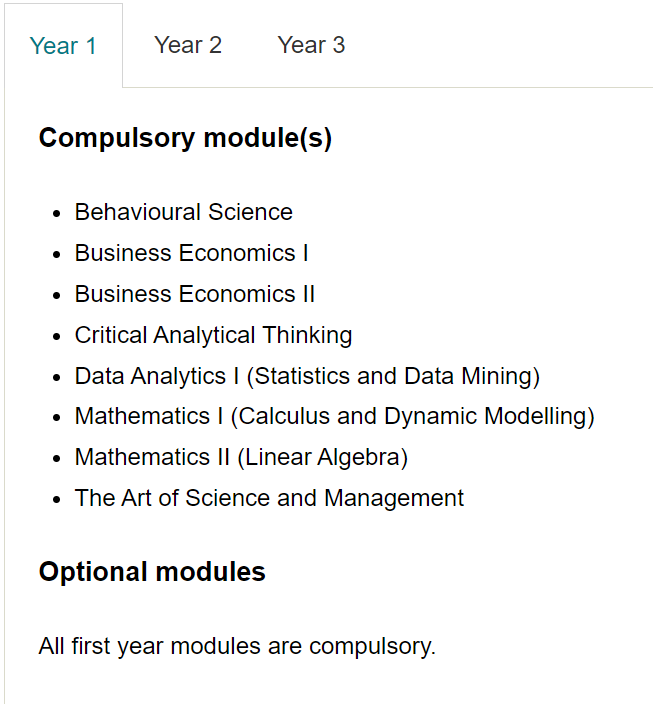Click the bullet beside Data Analytics I

coord(56,377)
